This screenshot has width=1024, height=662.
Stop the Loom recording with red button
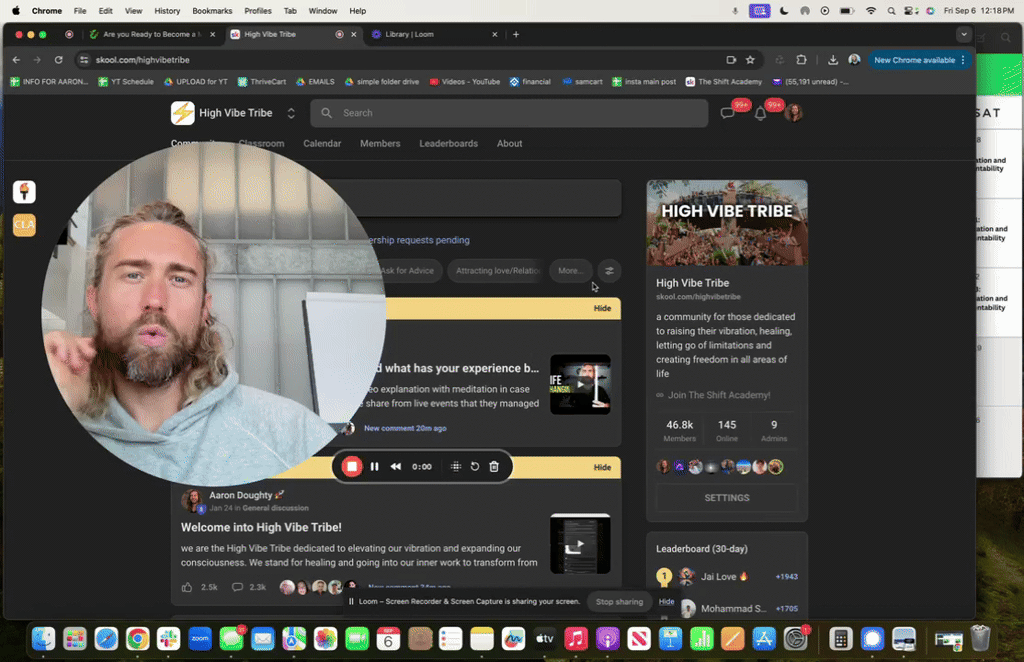(351, 466)
